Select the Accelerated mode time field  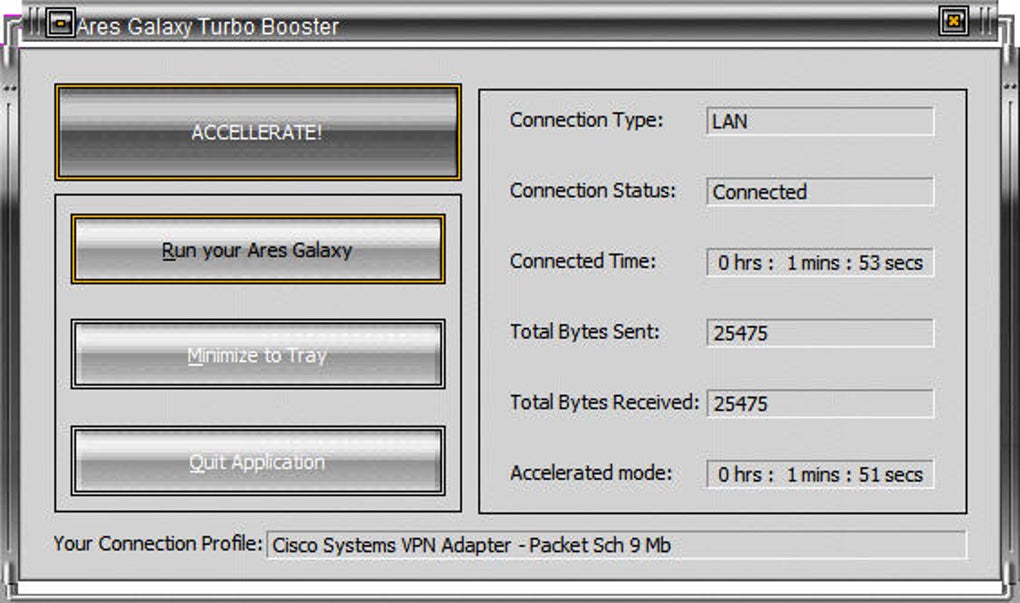[x=820, y=474]
